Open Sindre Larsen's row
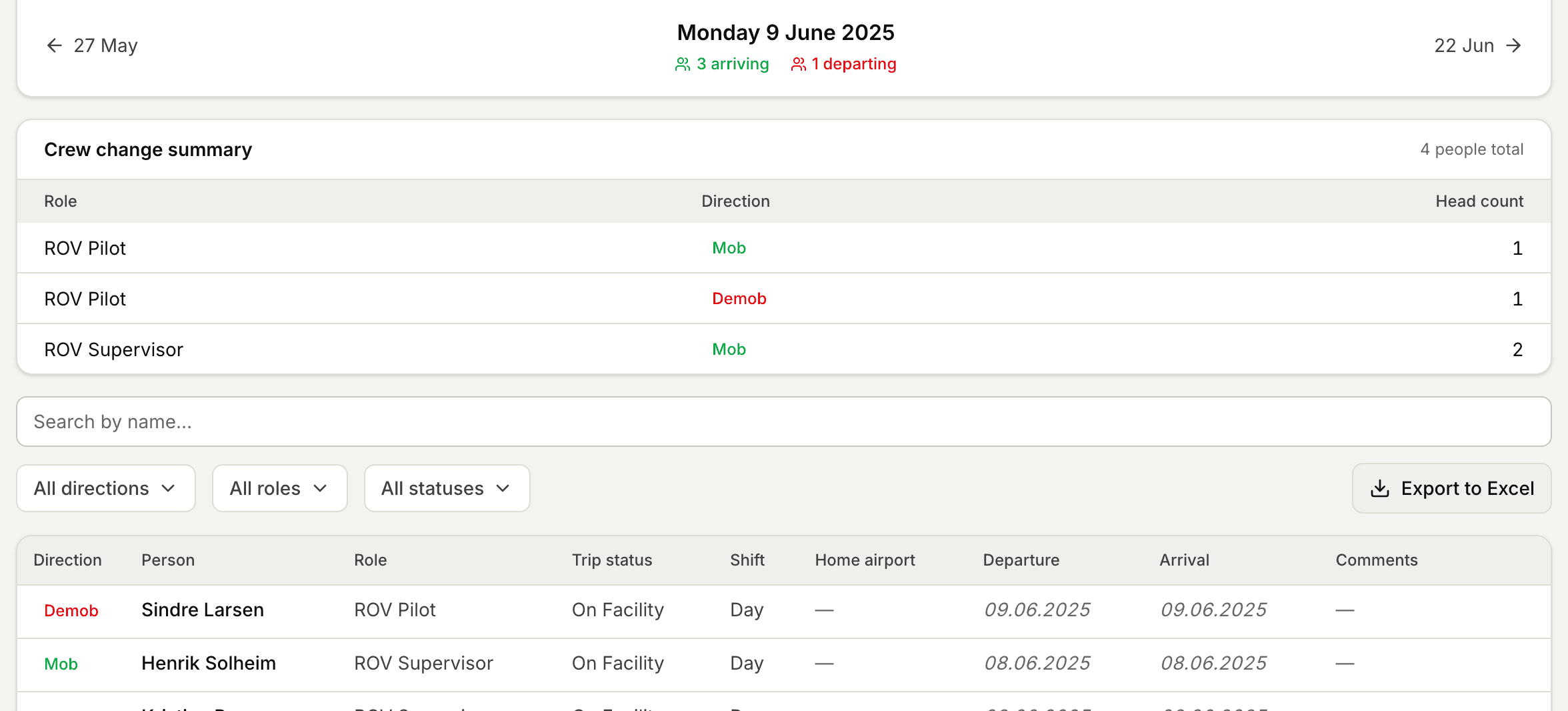 click(784, 611)
